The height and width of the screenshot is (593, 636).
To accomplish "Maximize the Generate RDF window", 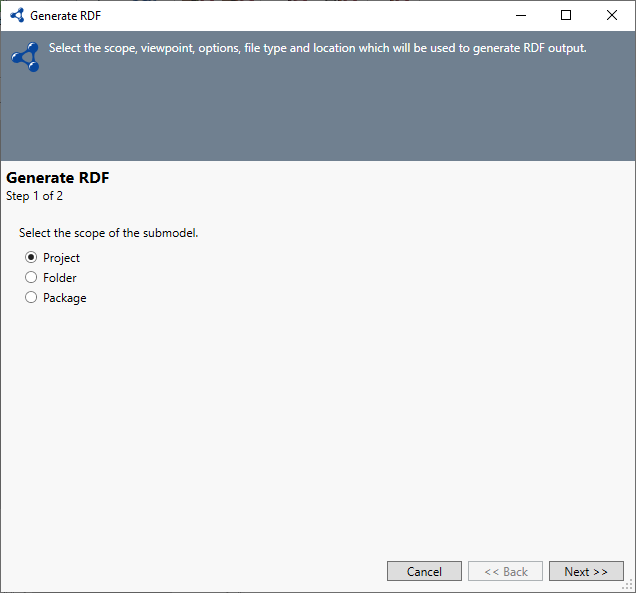I will (566, 15).
